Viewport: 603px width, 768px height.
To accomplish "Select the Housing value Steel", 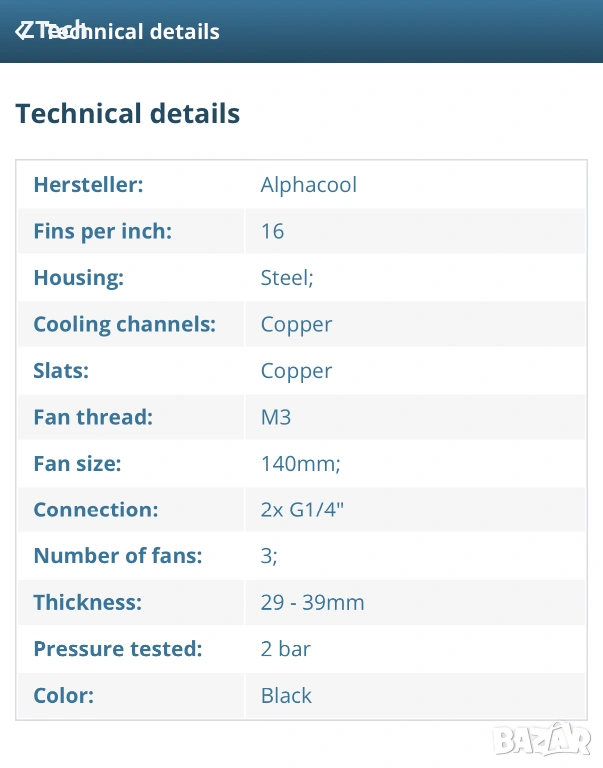I will pos(287,278).
